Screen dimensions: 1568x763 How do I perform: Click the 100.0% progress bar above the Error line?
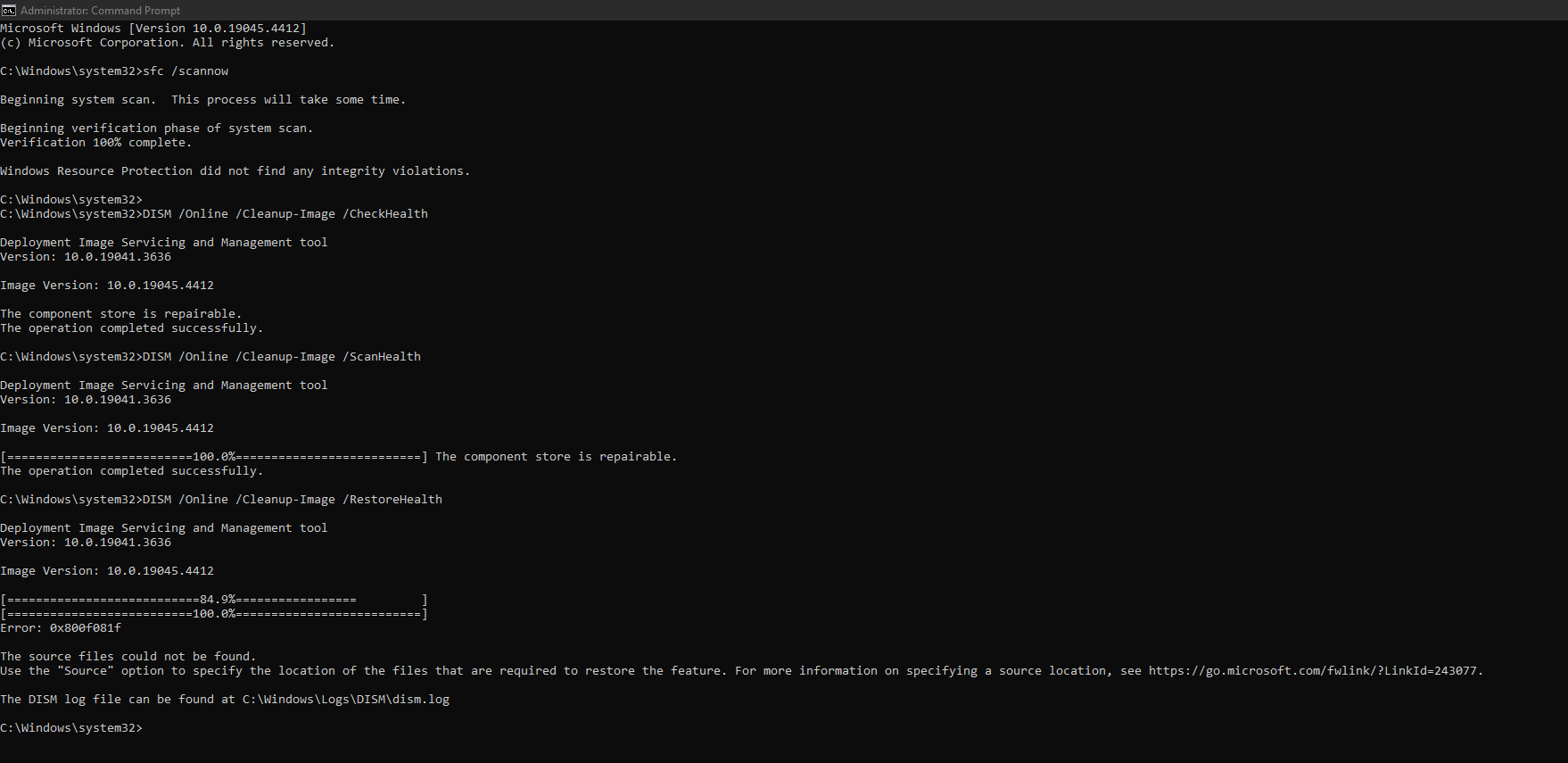click(214, 614)
